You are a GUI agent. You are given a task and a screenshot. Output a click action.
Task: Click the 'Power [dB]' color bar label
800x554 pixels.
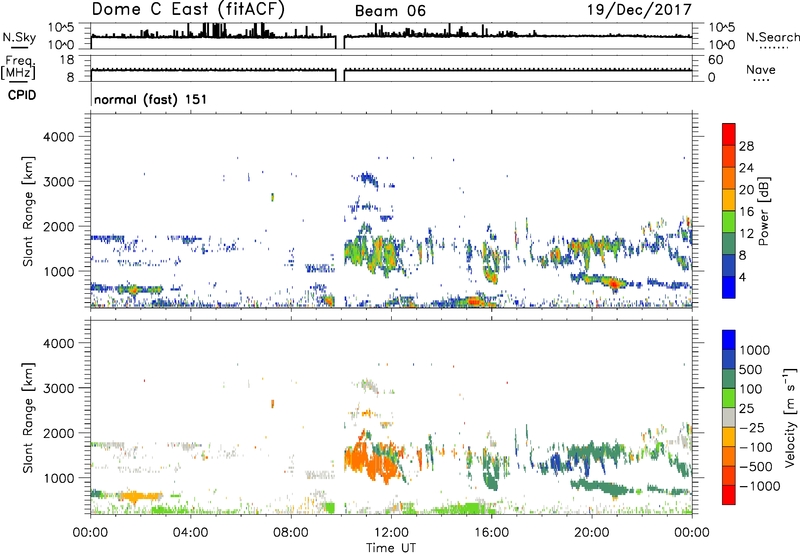[764, 211]
